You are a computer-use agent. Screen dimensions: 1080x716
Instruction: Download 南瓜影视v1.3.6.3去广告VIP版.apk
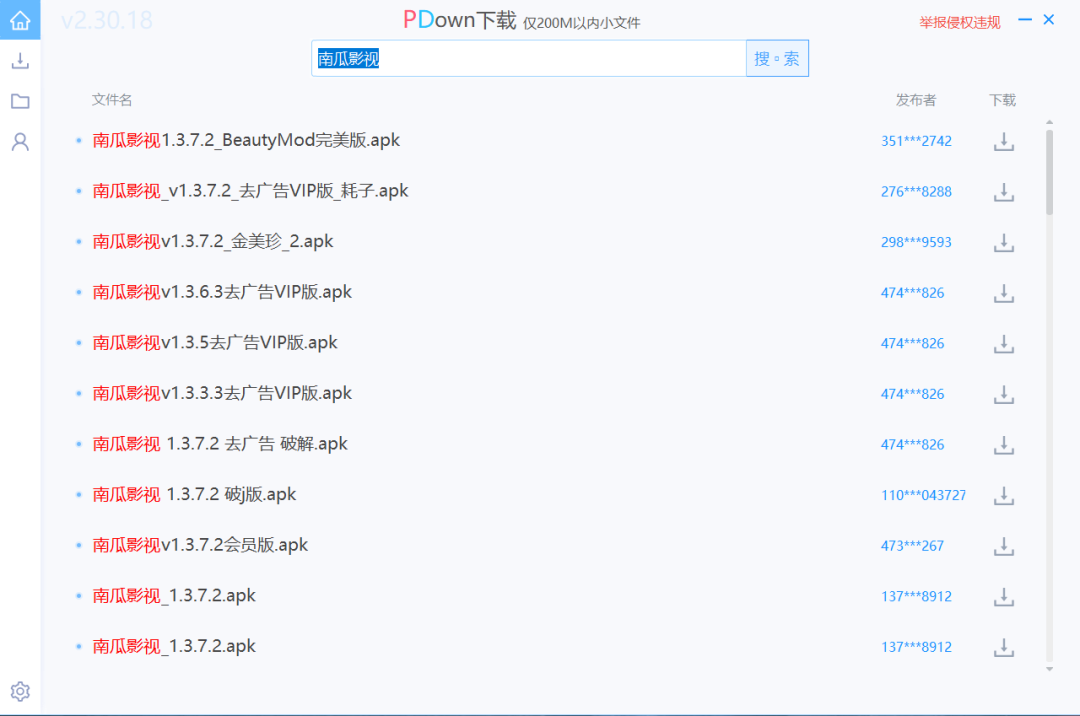[x=1004, y=293]
